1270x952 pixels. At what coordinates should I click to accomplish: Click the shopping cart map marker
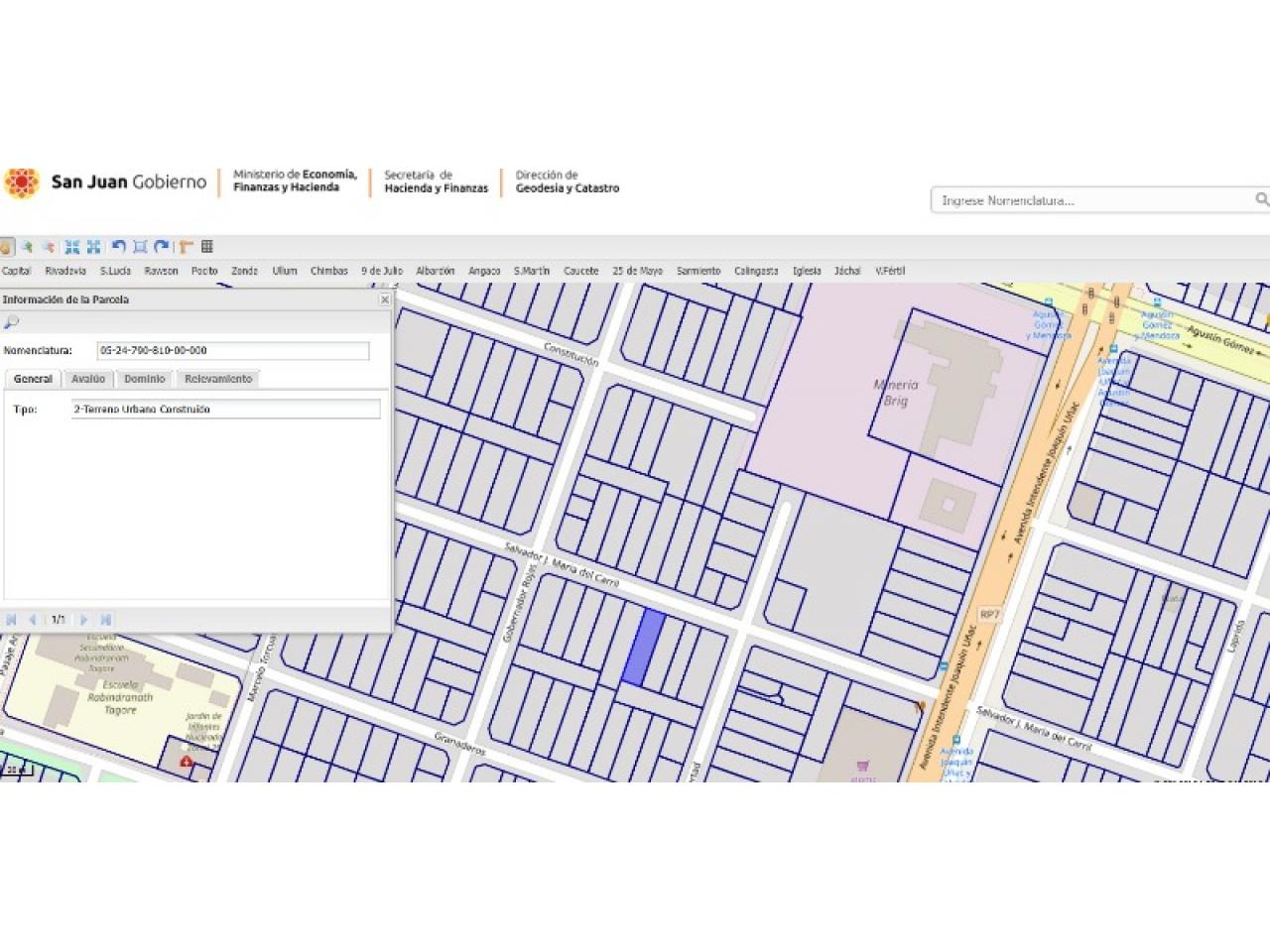[x=862, y=766]
